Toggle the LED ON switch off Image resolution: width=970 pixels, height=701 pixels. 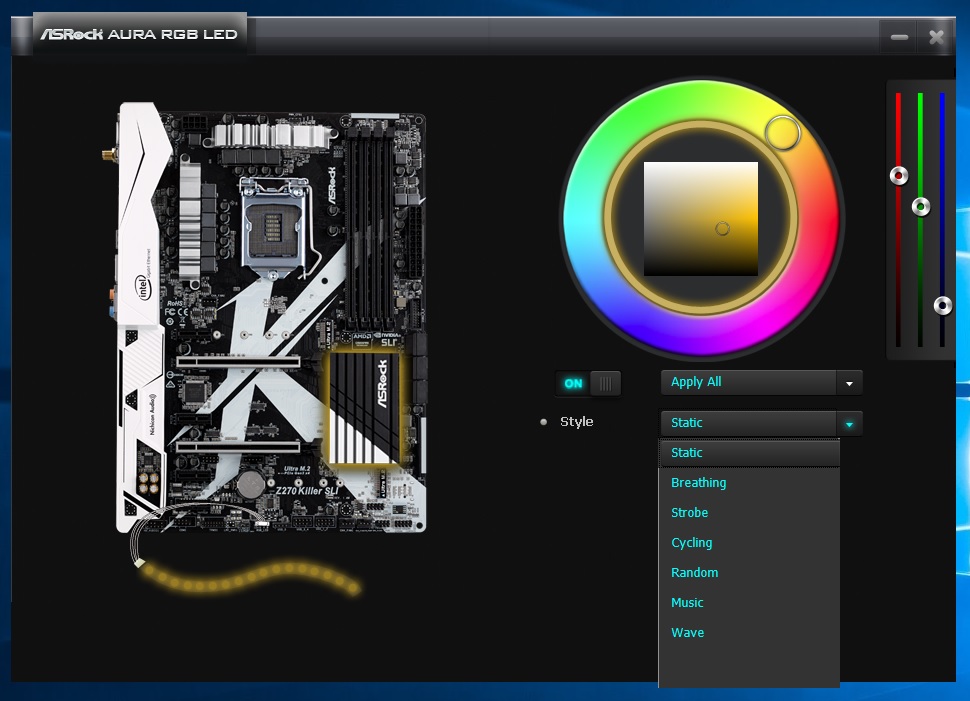pyautogui.click(x=588, y=384)
